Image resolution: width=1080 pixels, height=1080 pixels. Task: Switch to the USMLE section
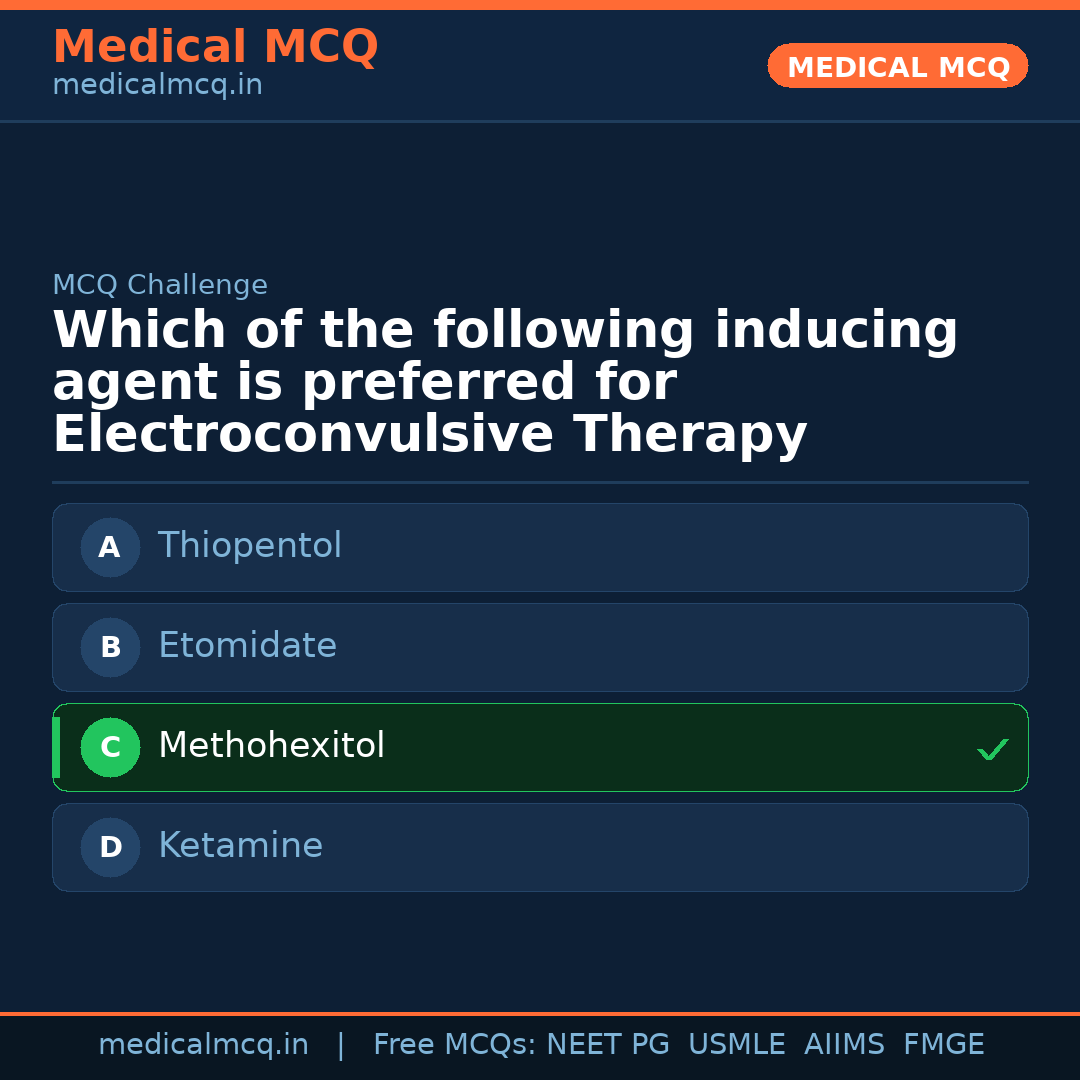pos(737,1043)
